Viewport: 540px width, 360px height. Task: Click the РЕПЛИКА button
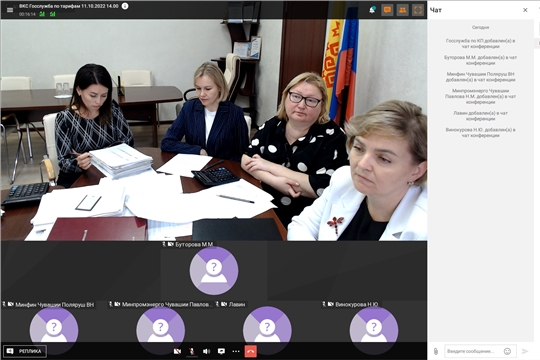click(x=25, y=351)
